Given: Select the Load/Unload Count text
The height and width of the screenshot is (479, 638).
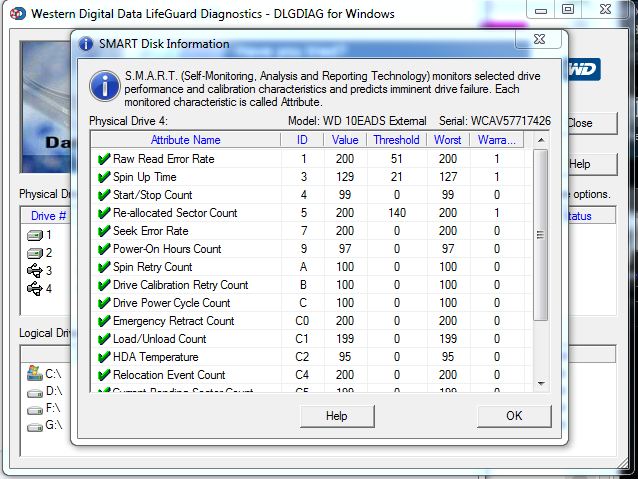Looking at the screenshot, I should 160,339.
